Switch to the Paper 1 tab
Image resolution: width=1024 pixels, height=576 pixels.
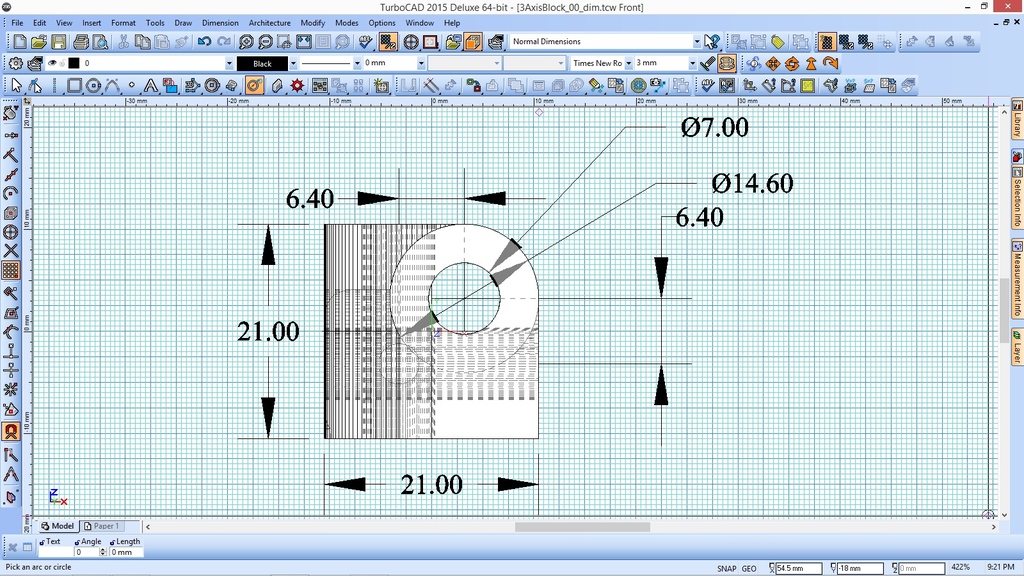103,525
